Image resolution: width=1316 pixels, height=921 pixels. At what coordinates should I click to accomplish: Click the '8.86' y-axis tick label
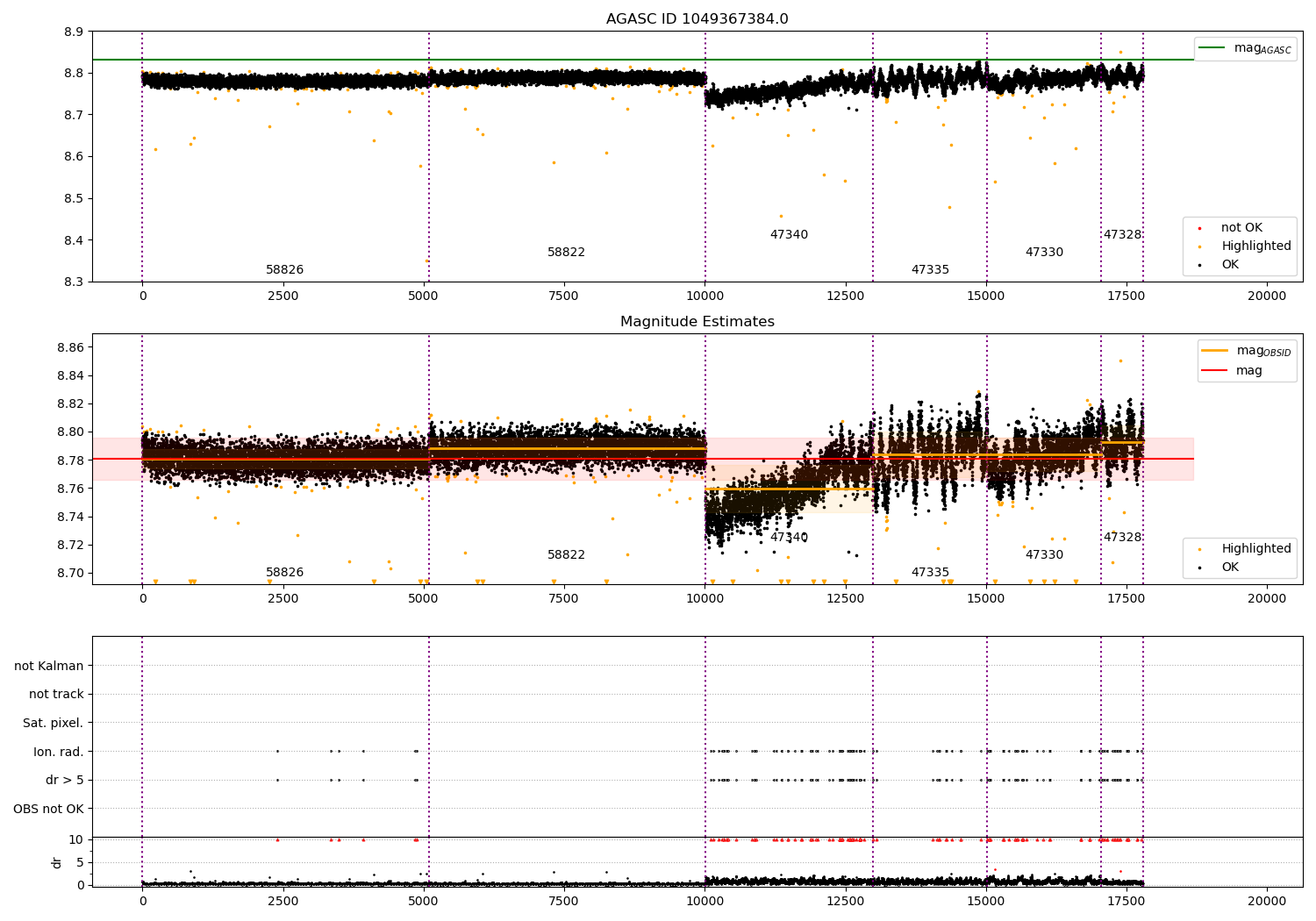(x=71, y=348)
